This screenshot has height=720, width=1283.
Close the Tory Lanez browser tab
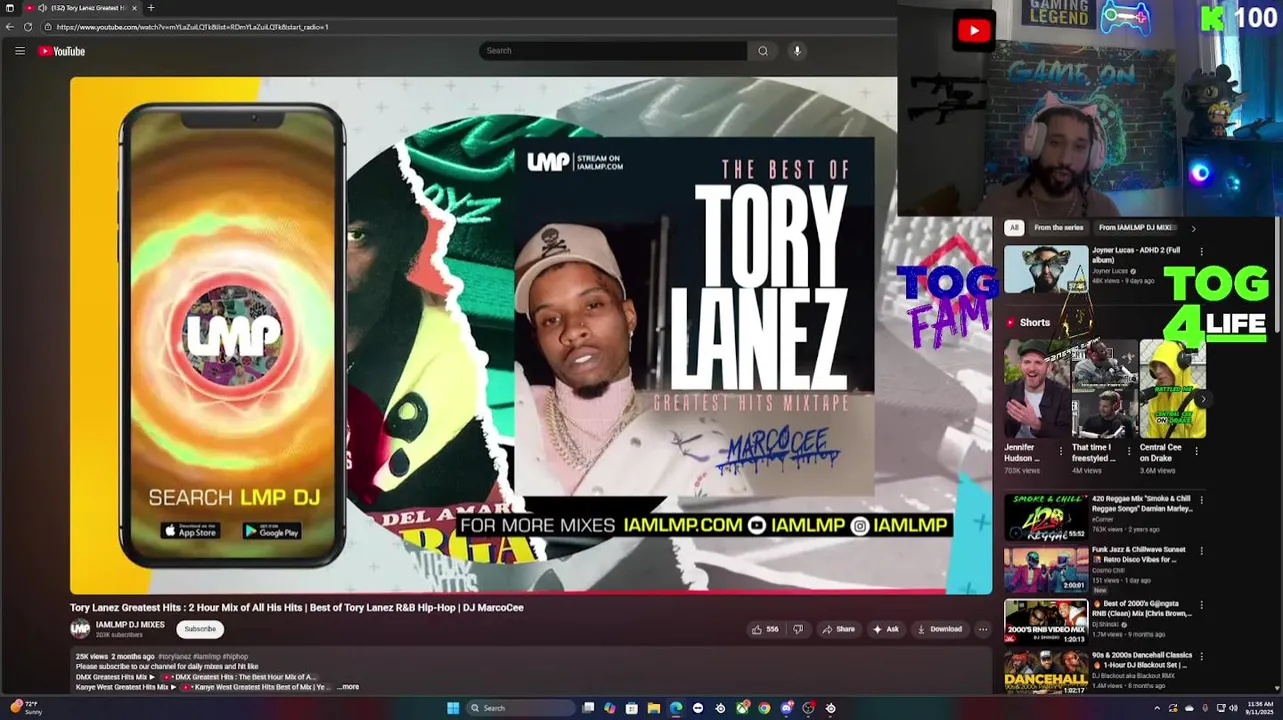135,8
